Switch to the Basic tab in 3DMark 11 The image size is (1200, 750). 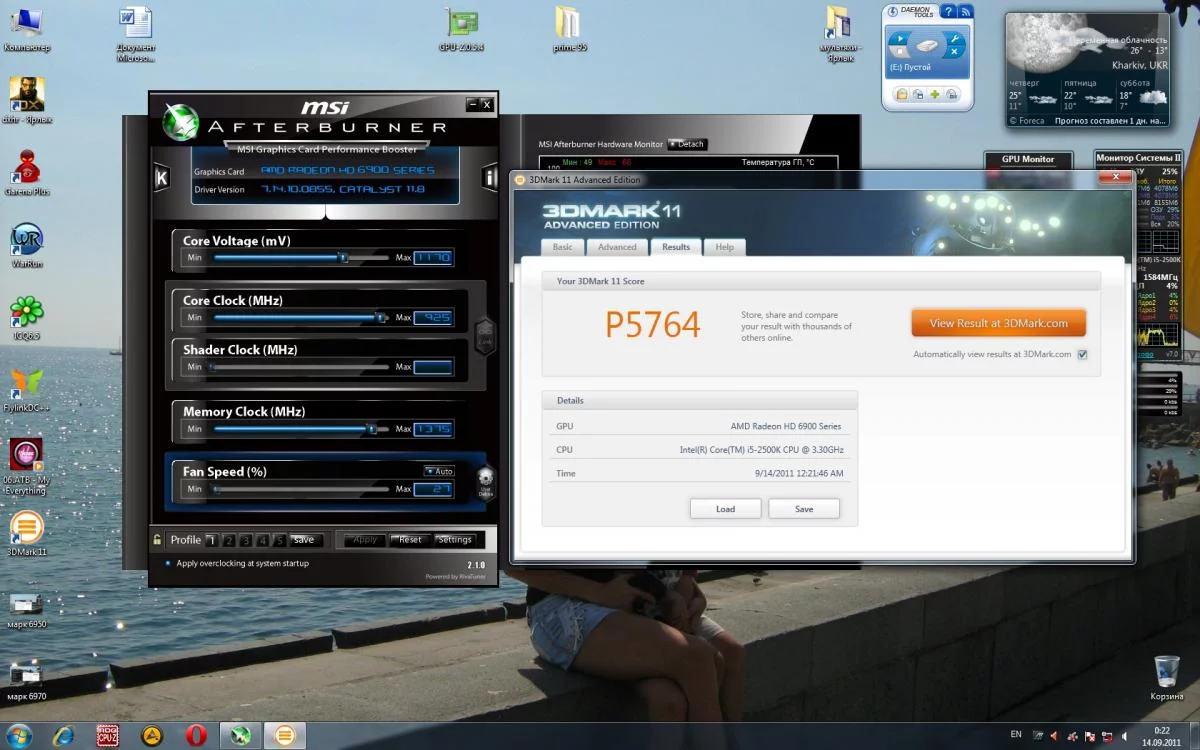coord(563,247)
